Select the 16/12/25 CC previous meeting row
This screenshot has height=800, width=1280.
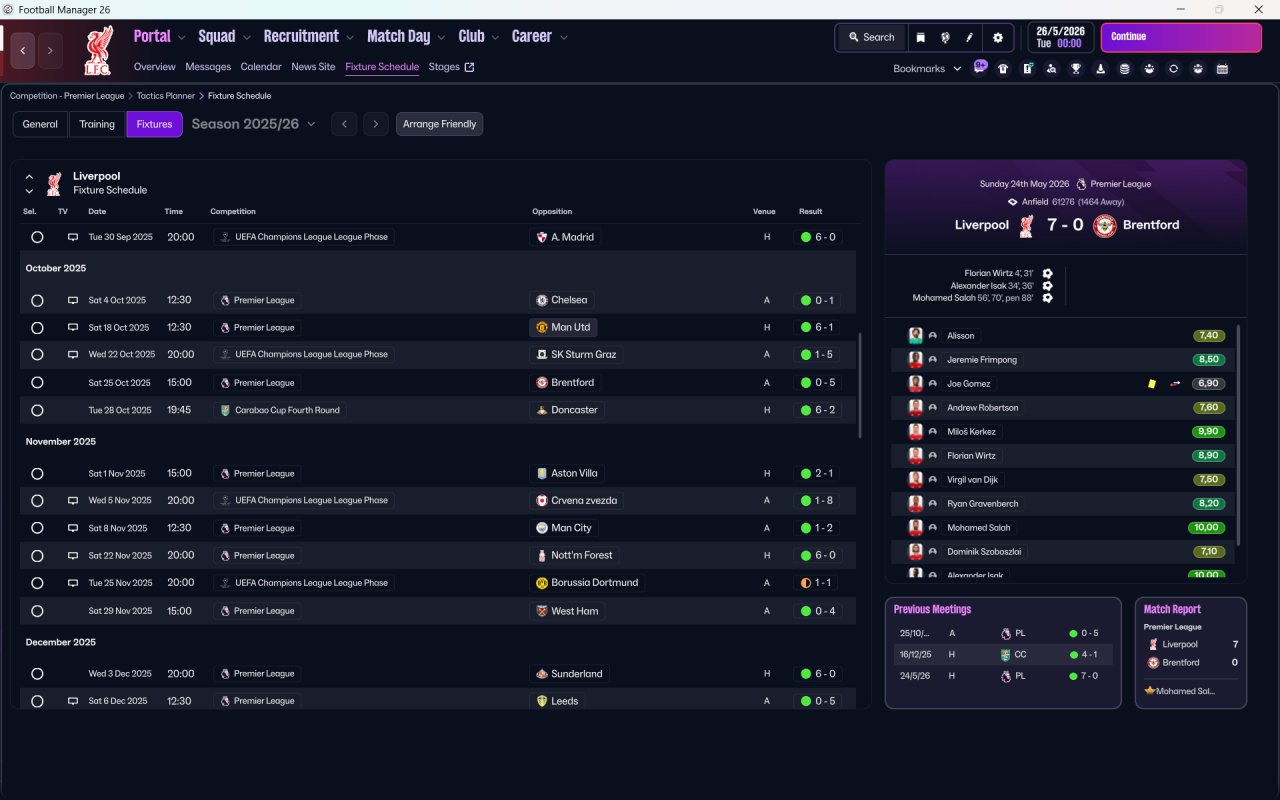point(1003,654)
